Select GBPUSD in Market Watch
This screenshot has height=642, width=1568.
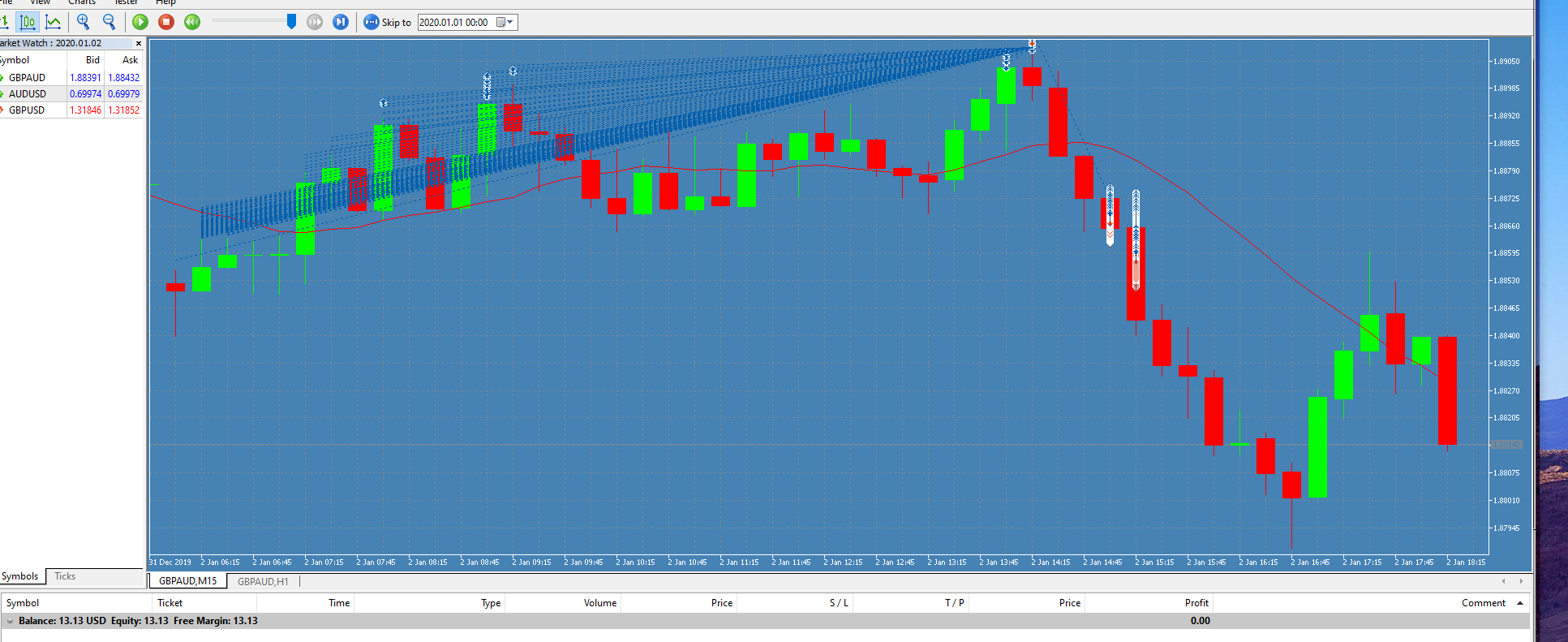(27, 110)
